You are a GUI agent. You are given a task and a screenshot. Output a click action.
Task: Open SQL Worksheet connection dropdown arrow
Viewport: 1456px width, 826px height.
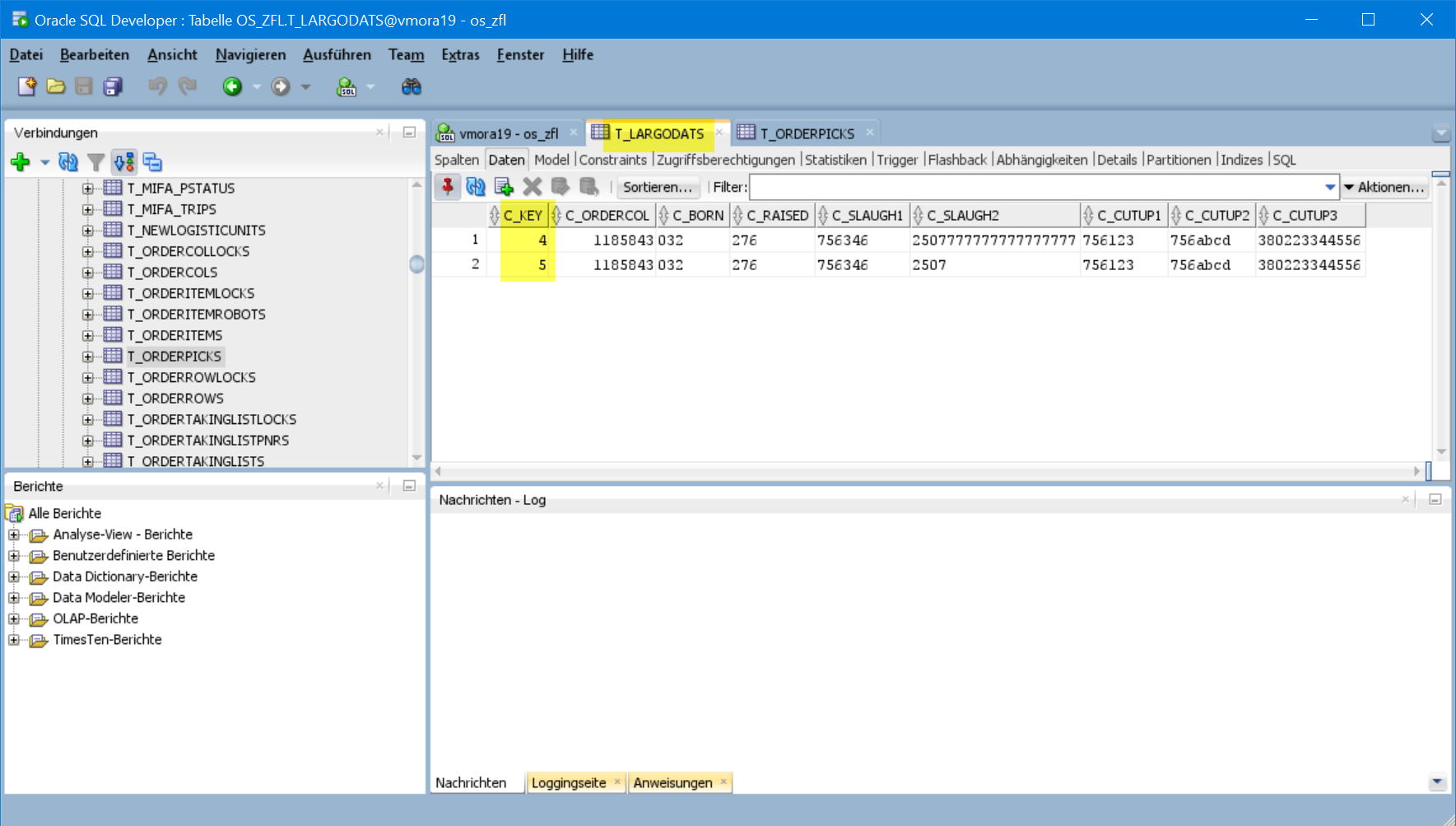370,86
